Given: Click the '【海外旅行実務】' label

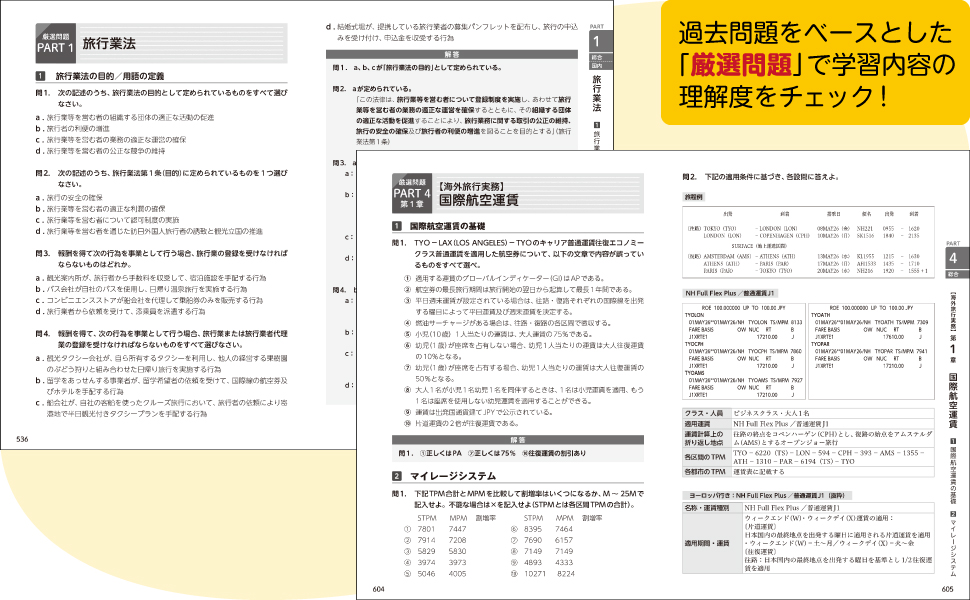Looking at the screenshot, I should point(472,186).
